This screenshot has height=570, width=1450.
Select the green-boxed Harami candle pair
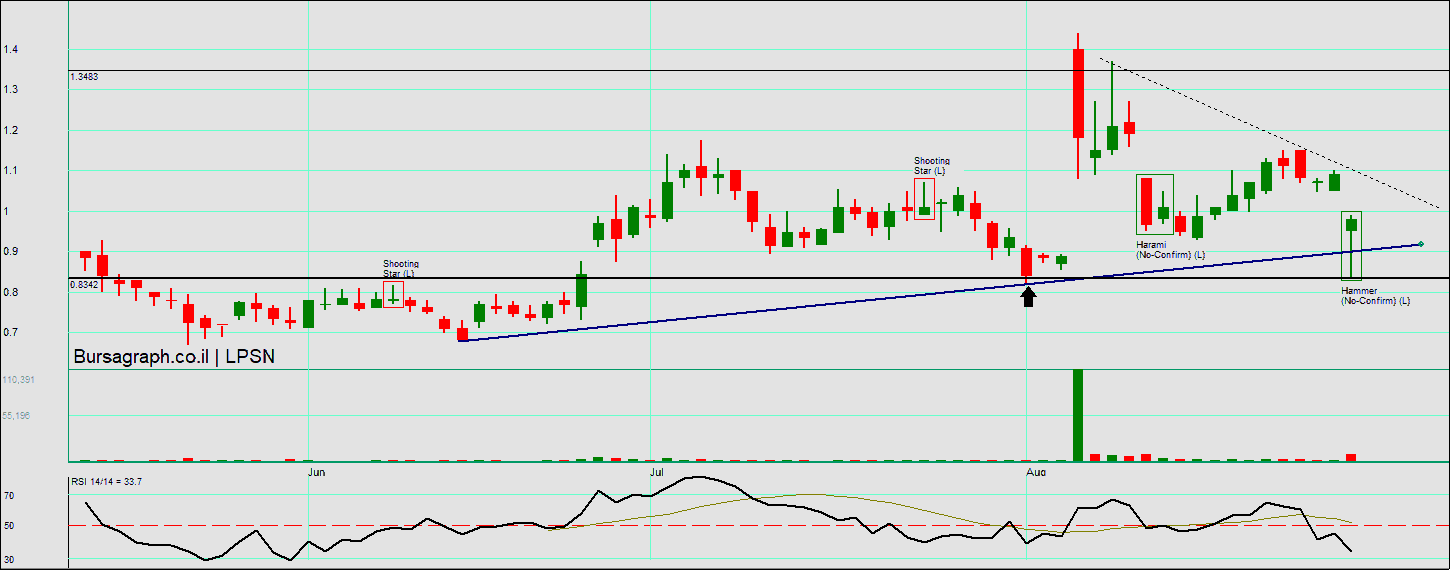(x=1154, y=204)
